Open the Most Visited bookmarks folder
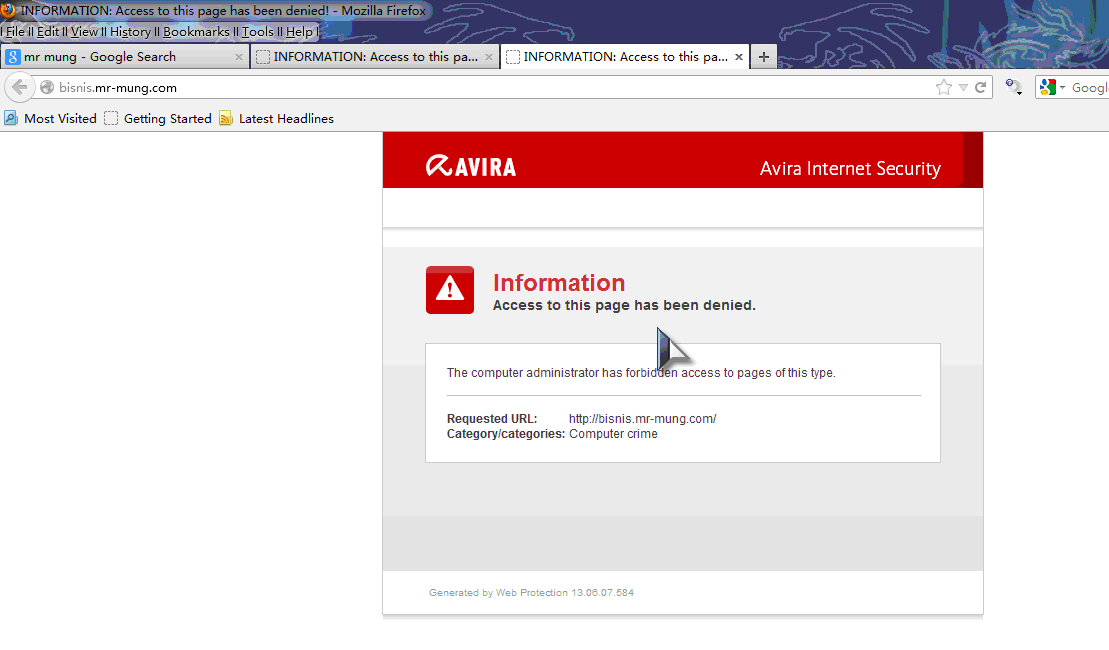 point(50,118)
